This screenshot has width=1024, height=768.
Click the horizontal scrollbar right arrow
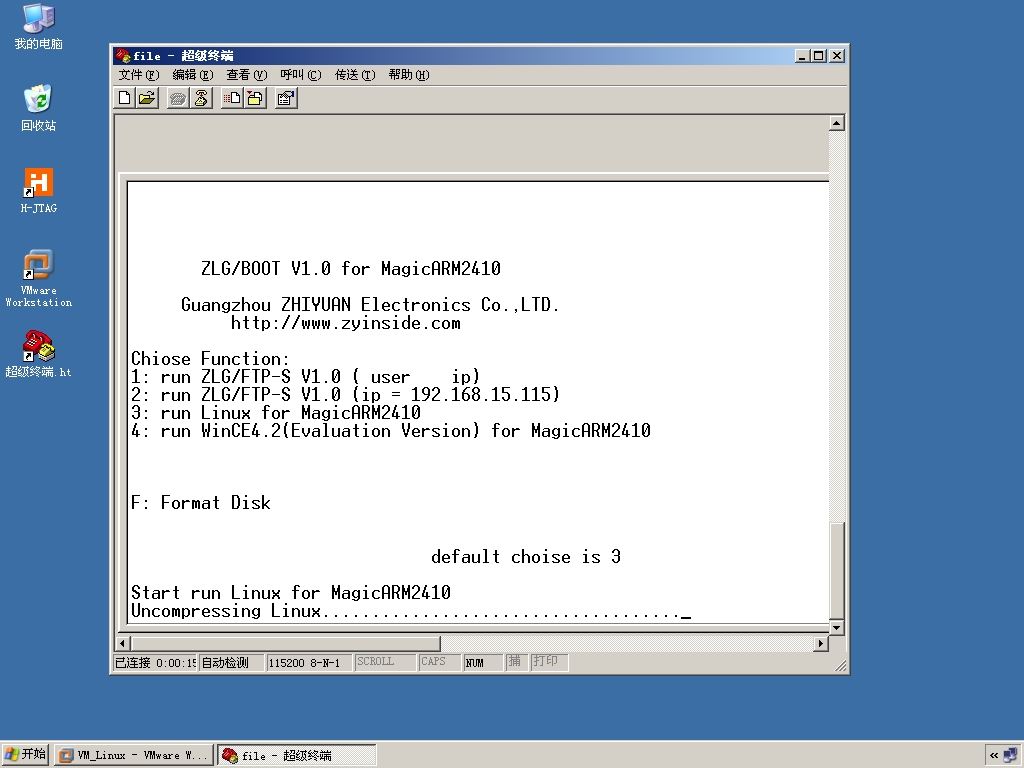(x=821, y=643)
